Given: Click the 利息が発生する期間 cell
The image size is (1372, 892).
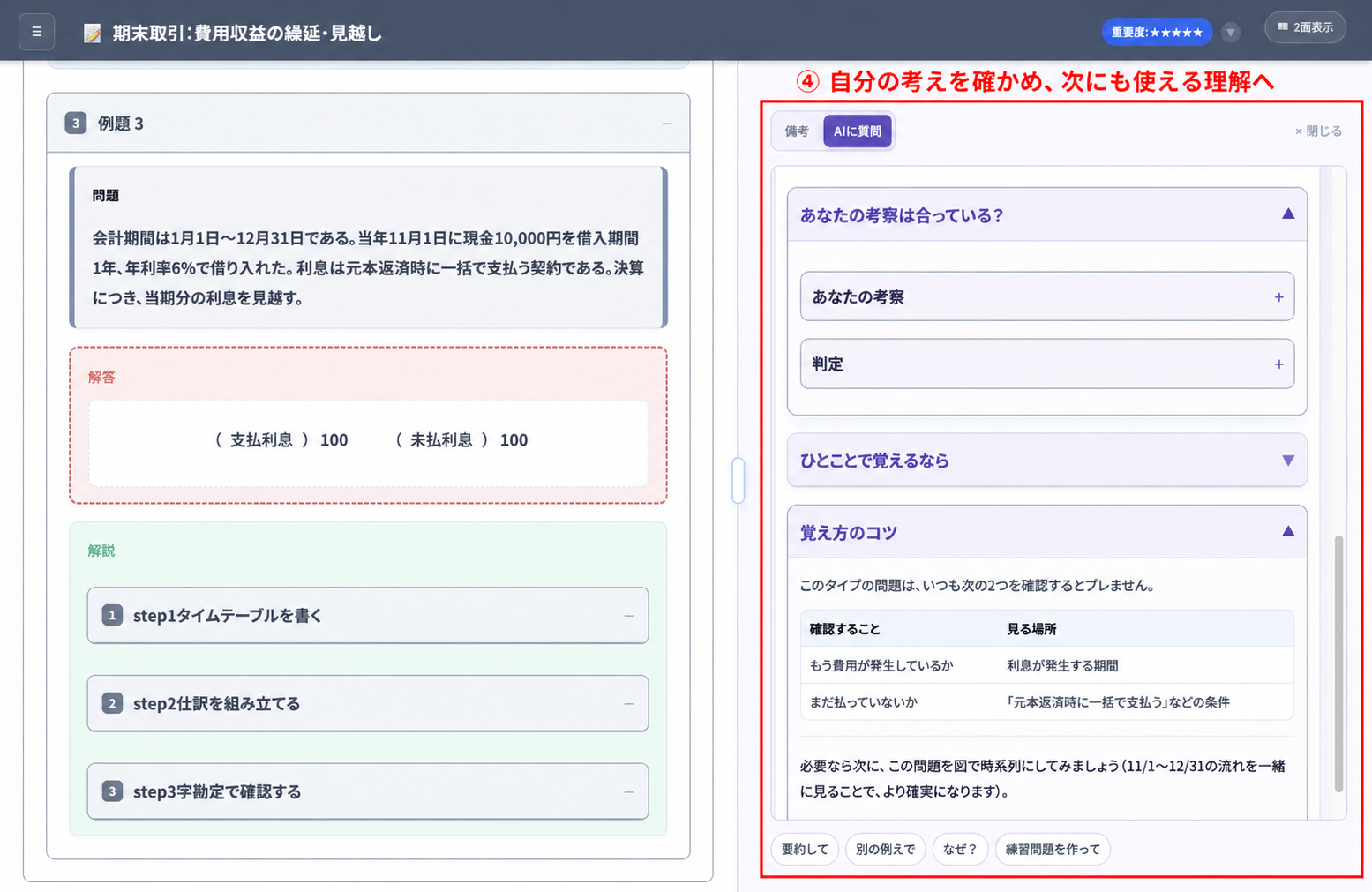Looking at the screenshot, I should click(1062, 666).
